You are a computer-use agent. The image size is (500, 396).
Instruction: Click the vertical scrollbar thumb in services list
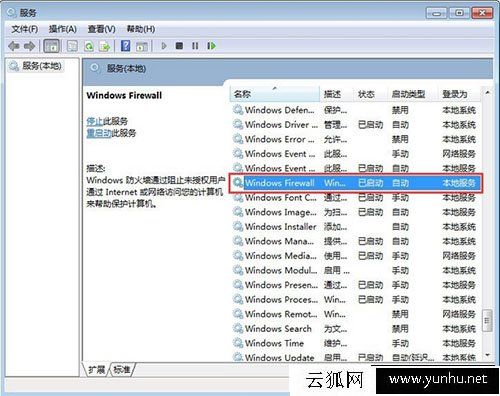pos(487,321)
